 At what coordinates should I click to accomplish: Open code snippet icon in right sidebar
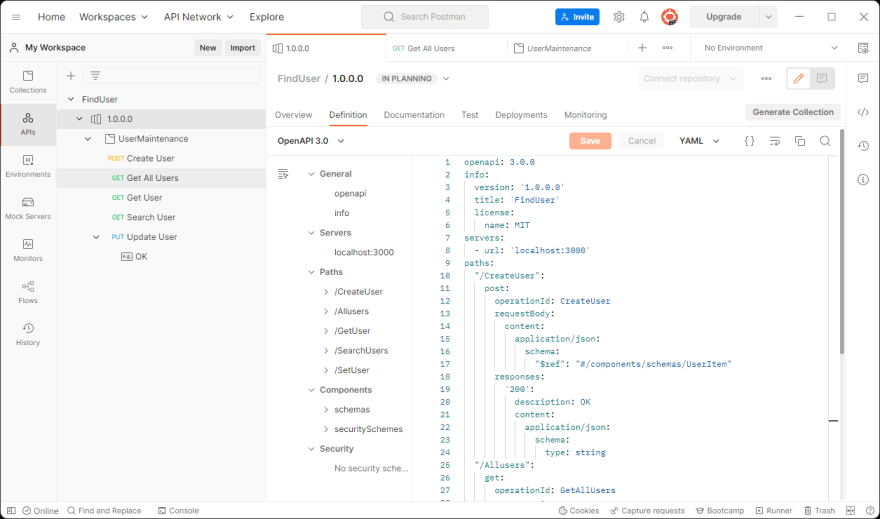[863, 112]
